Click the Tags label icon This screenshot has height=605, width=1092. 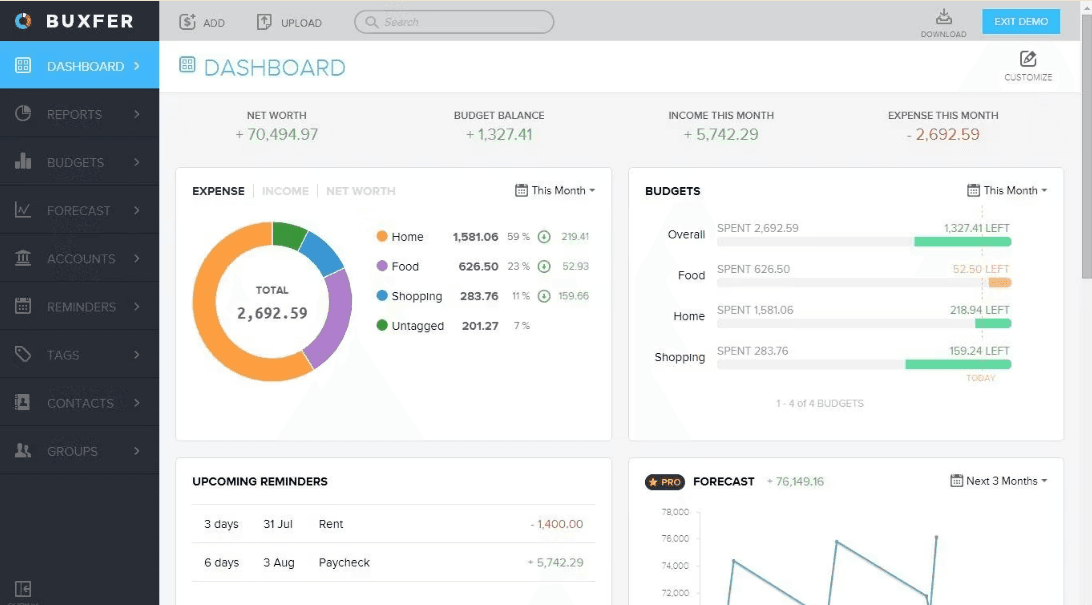pos(23,354)
